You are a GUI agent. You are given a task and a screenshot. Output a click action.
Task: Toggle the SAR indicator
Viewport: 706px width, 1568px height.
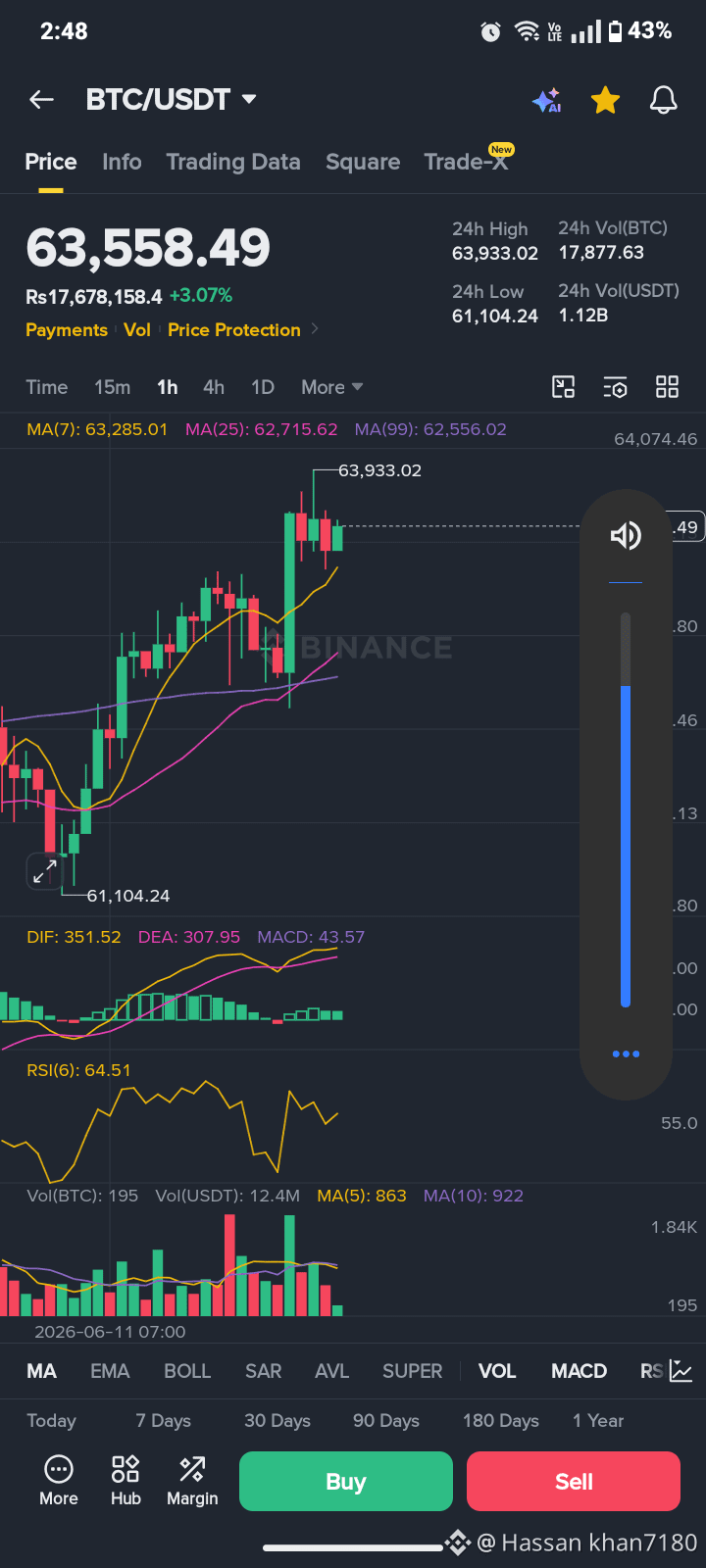263,1371
